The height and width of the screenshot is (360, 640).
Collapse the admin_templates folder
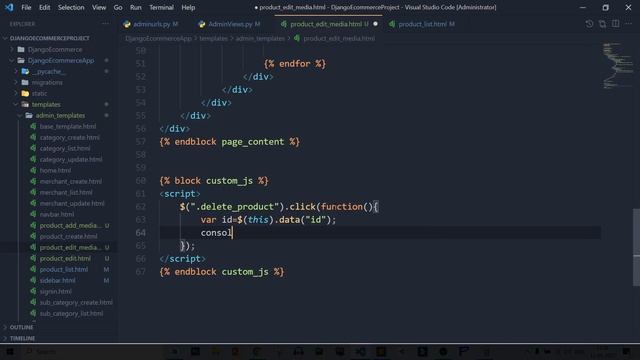60,116
